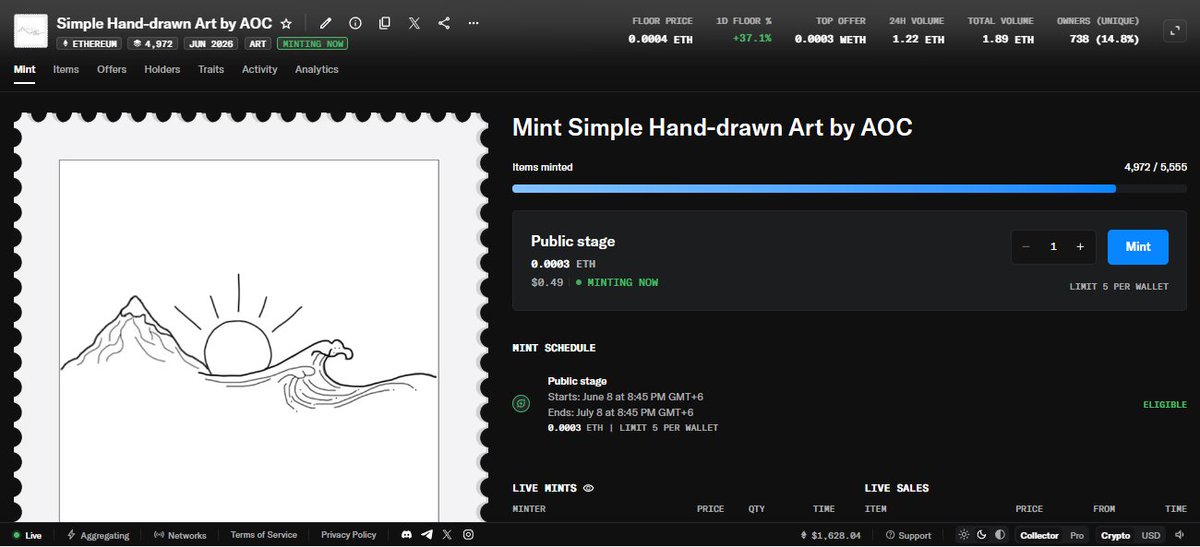
Task: Open the X icon in footer
Action: [x=447, y=535]
